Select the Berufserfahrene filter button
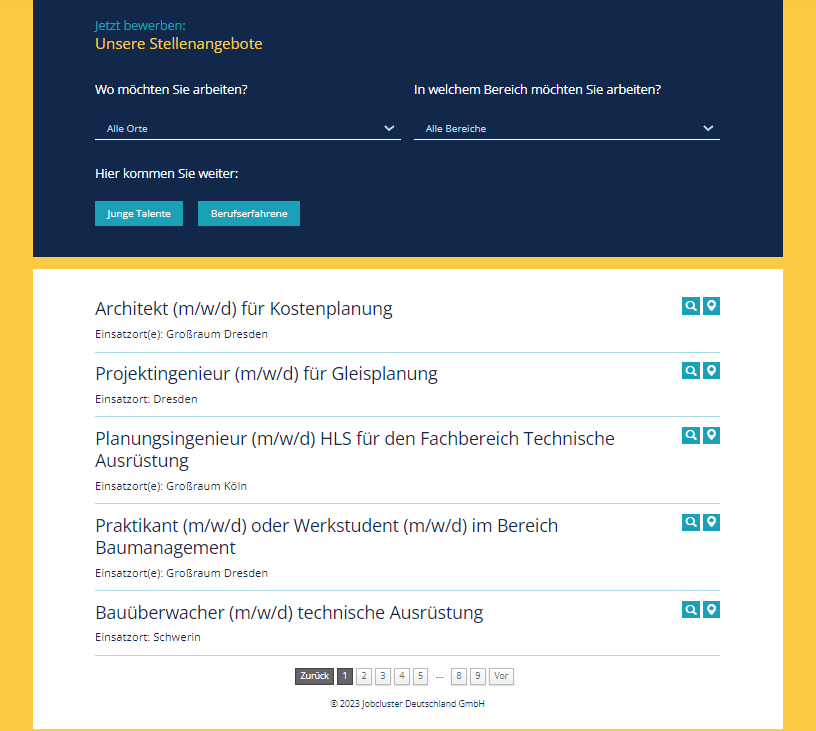This screenshot has width=816, height=731. (249, 214)
